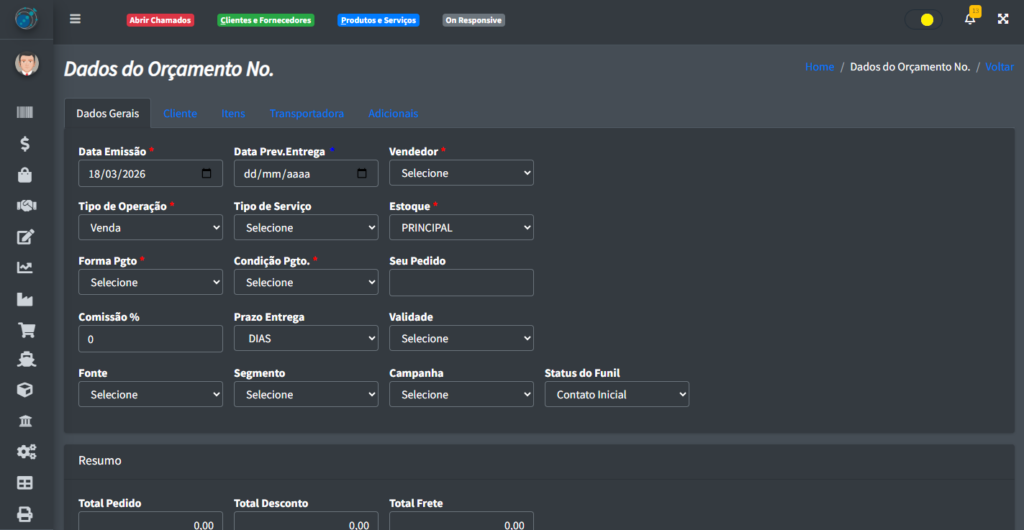
Task: Click the Abrir Chamados button
Action: (160, 20)
